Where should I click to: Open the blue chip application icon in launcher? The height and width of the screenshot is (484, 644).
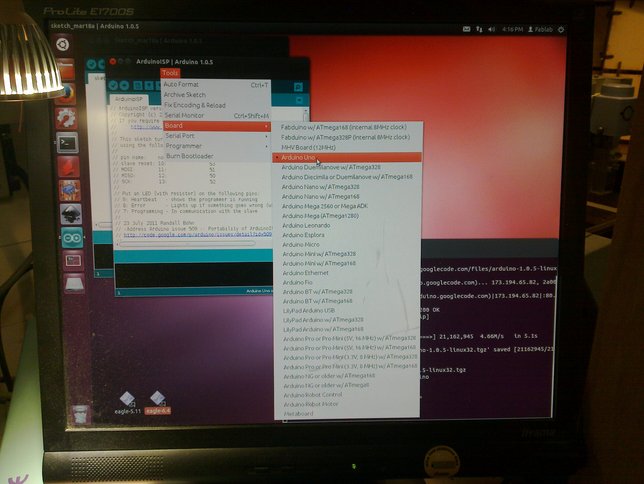70,191
